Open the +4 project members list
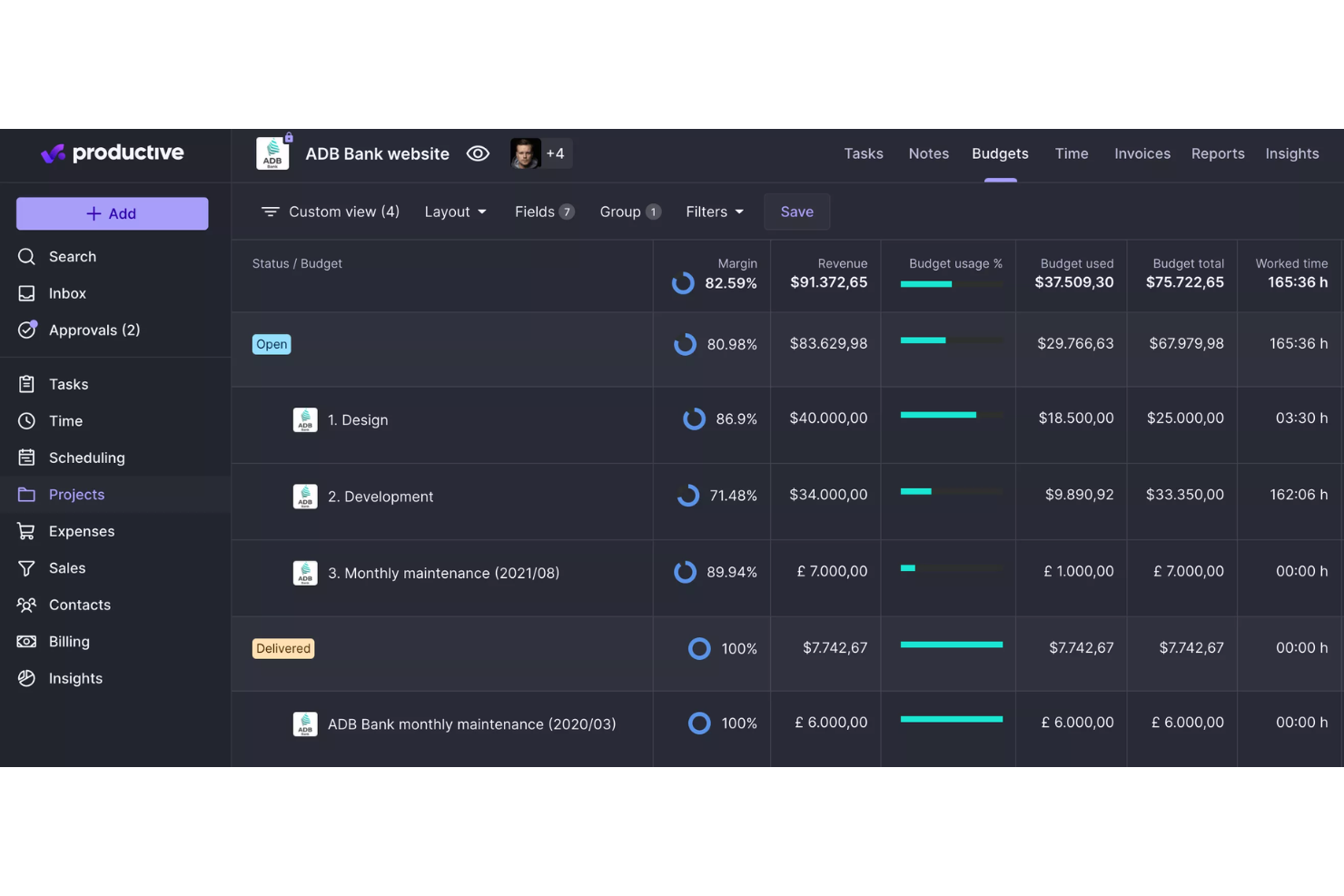 [x=556, y=153]
